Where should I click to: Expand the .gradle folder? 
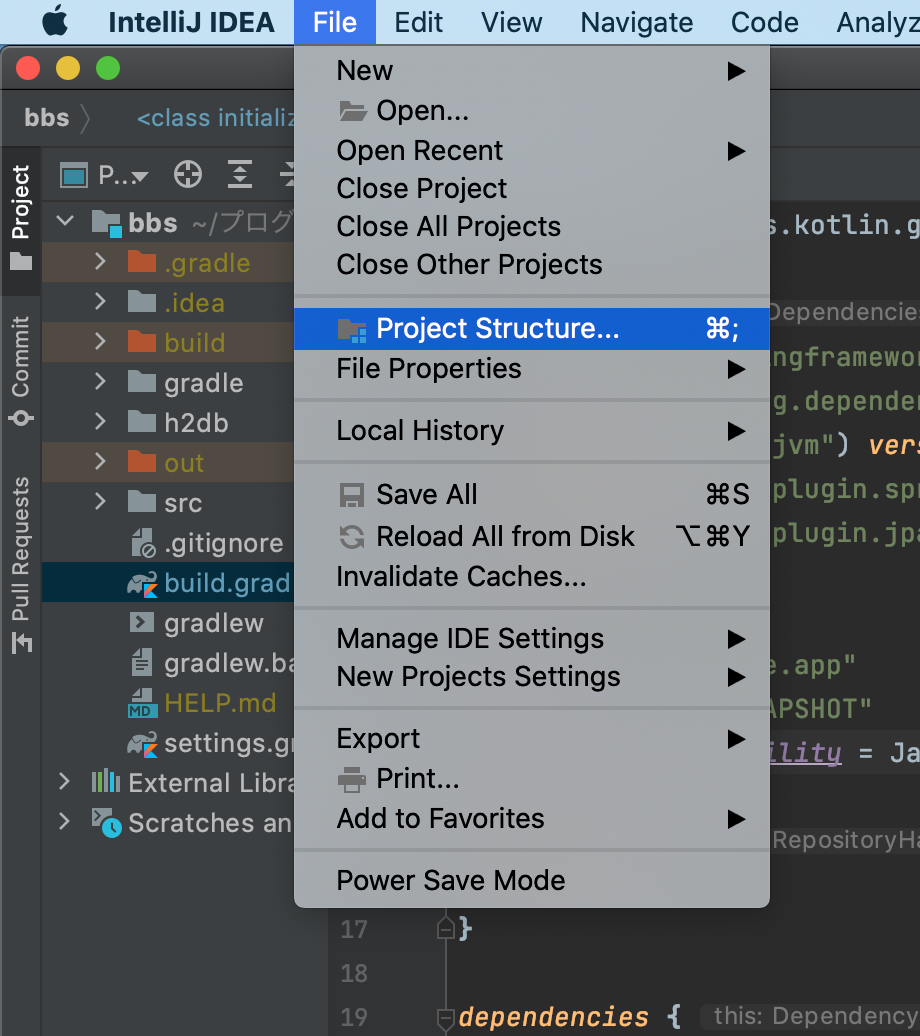(x=100, y=262)
